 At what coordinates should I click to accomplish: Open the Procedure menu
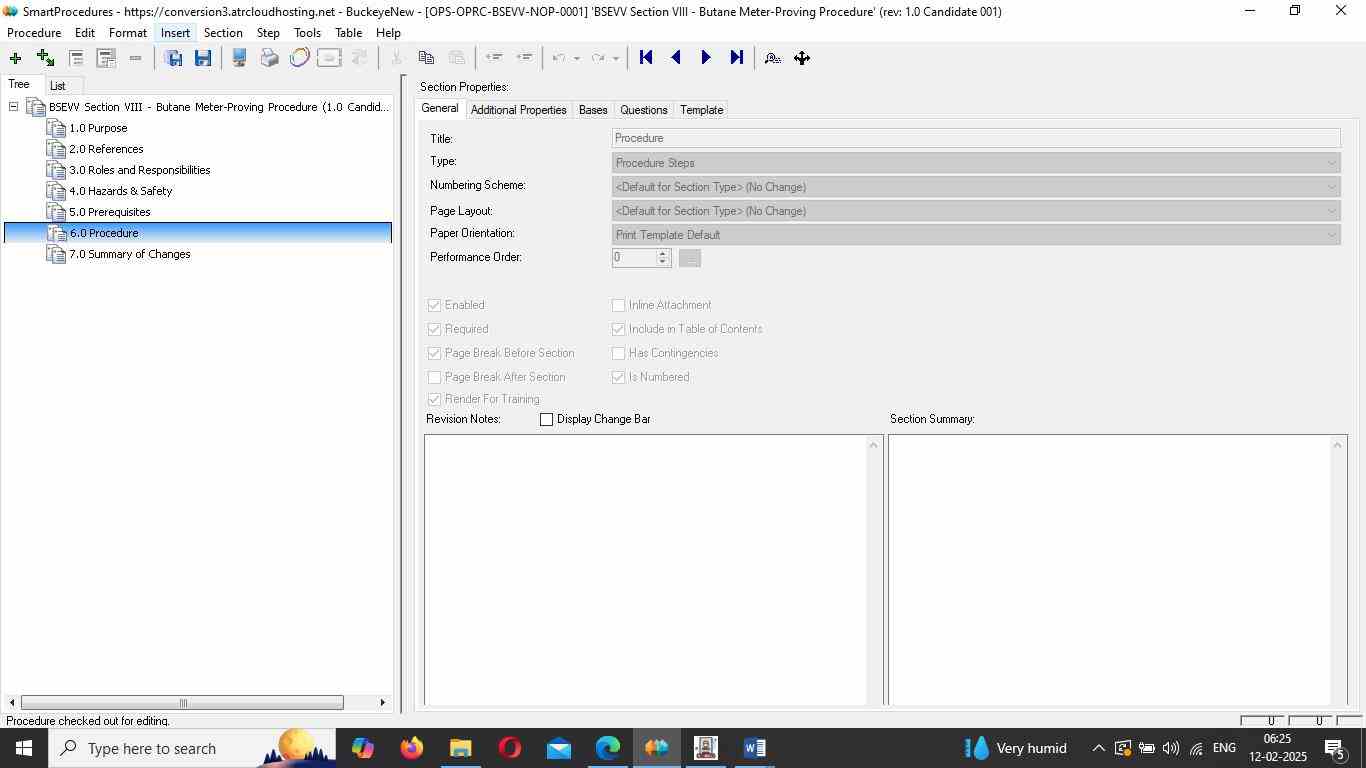tap(34, 33)
